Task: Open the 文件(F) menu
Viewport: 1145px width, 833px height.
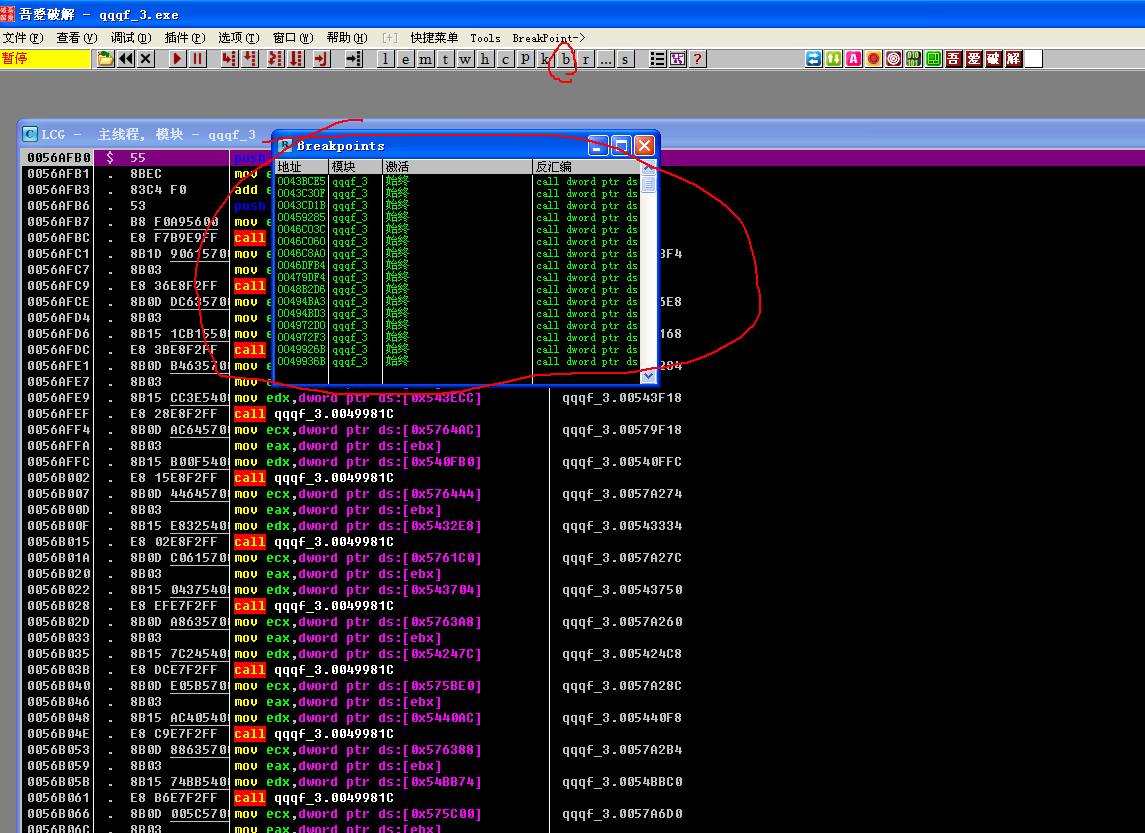Action: coord(23,38)
